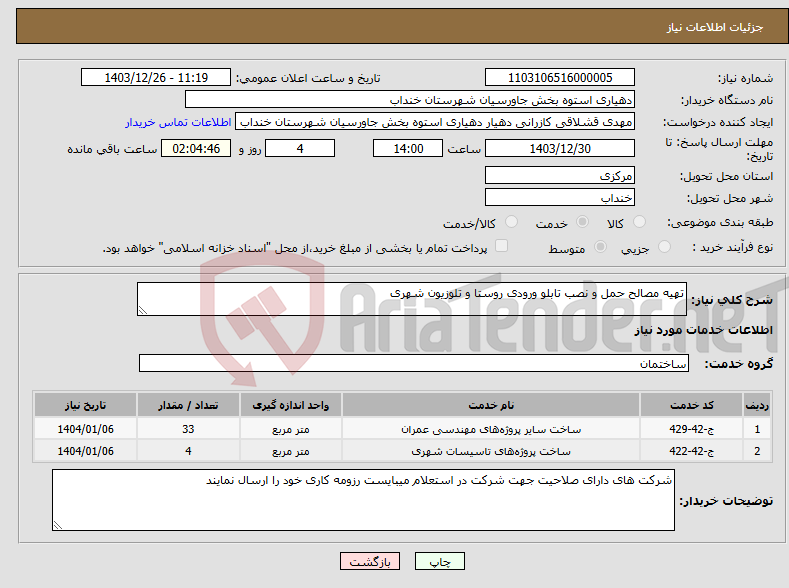The image size is (789, 588).
Task: Click the row number 1 cell
Action: [x=757, y=429]
